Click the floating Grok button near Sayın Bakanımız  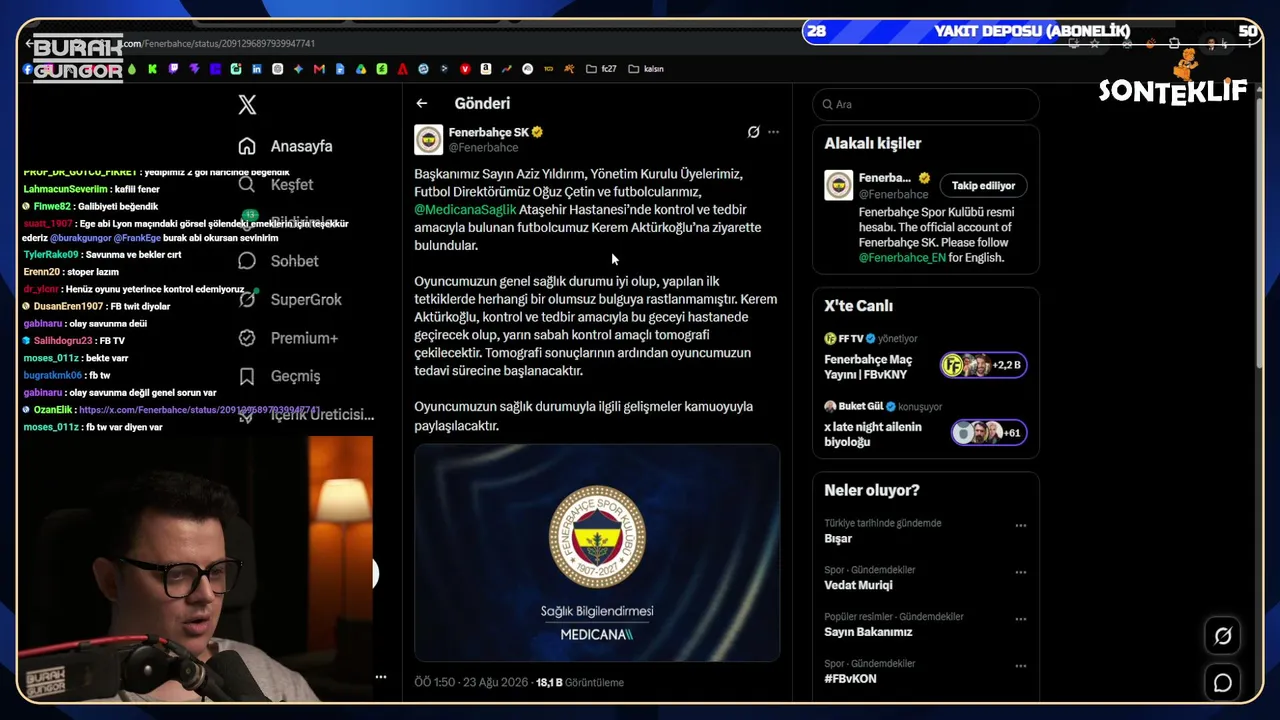click(x=1223, y=636)
